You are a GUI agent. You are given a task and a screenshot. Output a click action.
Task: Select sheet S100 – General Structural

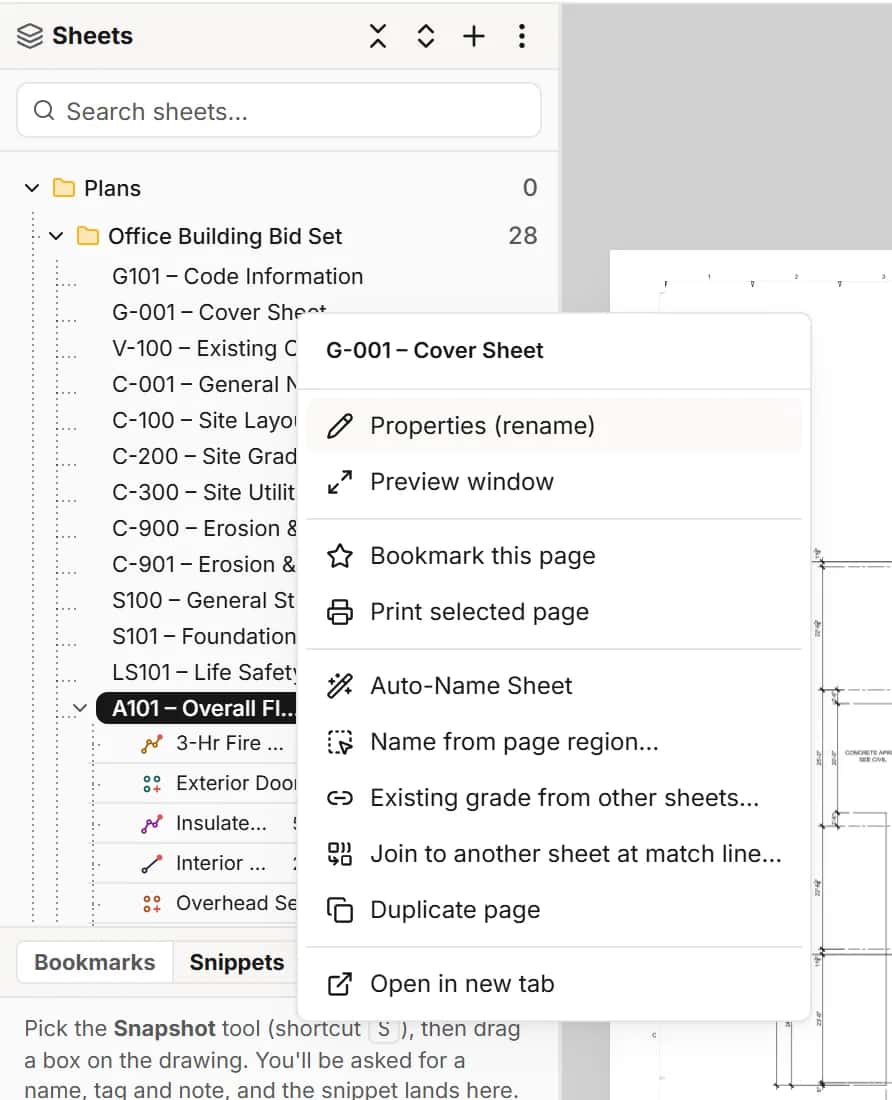pyautogui.click(x=205, y=601)
